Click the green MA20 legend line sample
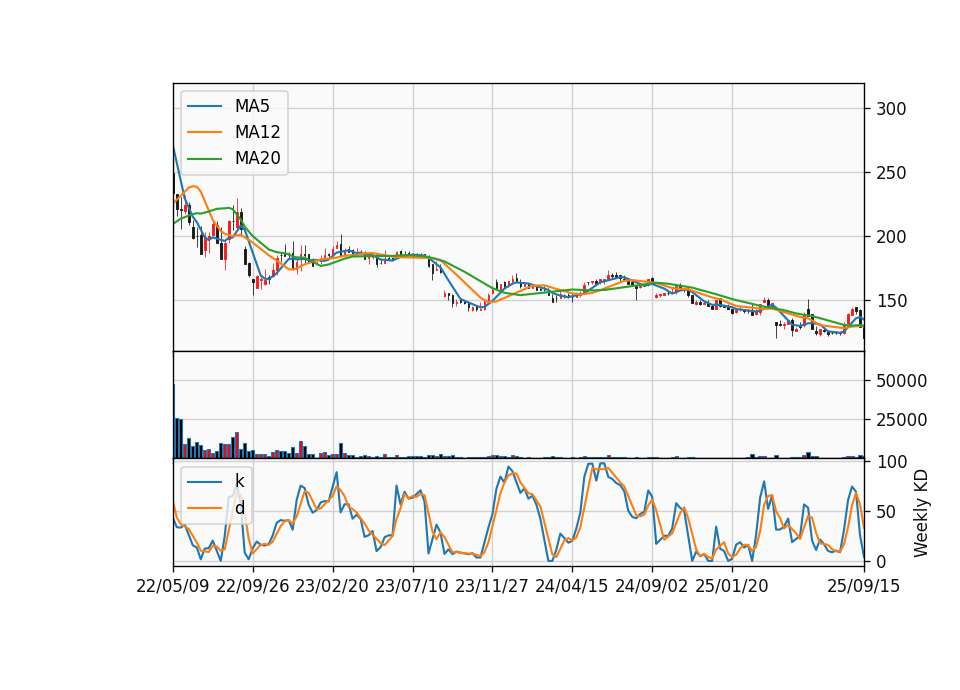This screenshot has height=690, width=960. coord(204,158)
